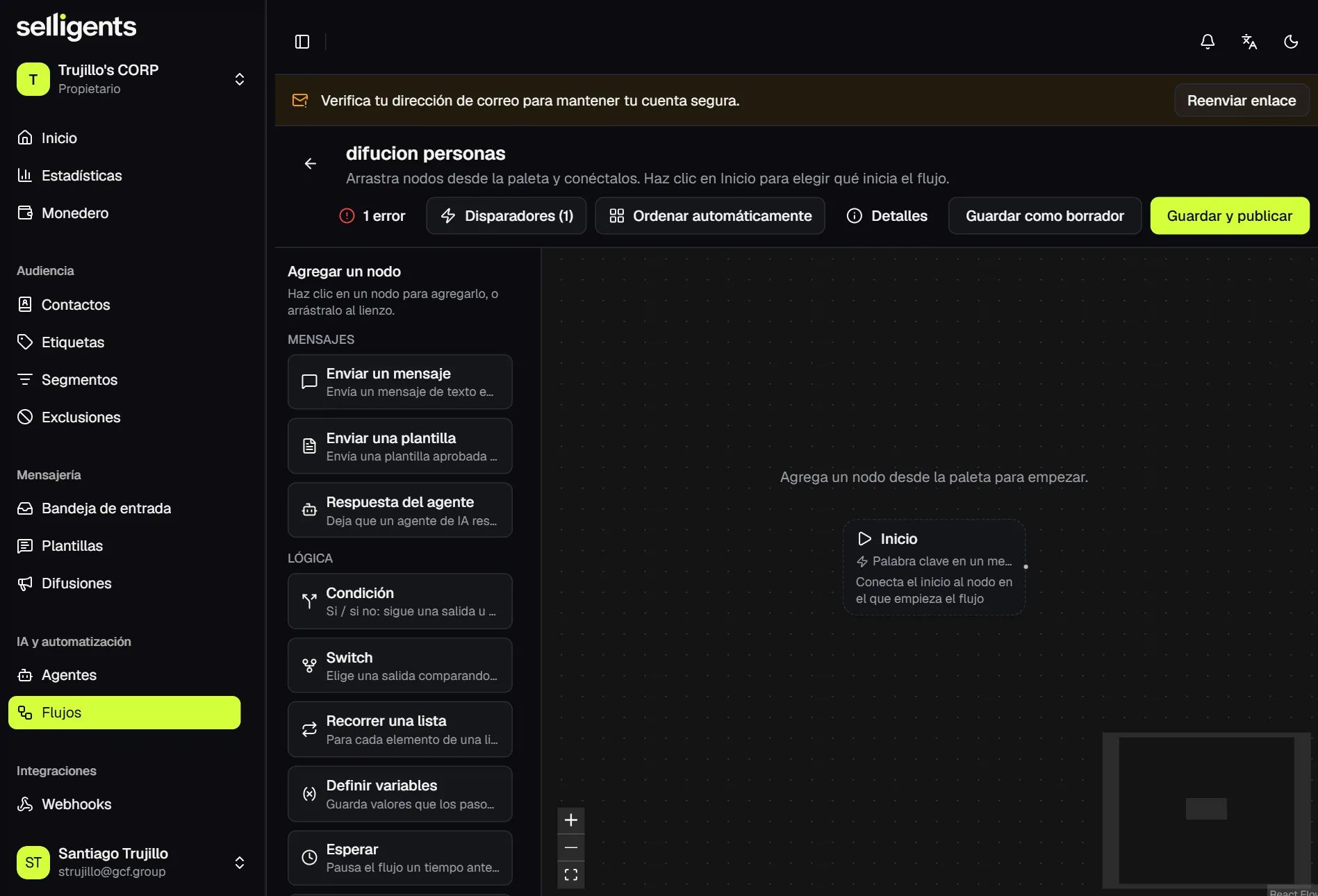Screen dimensions: 1318x896
Task: Open Estadísticas in the sidebar
Action: pos(124,176)
